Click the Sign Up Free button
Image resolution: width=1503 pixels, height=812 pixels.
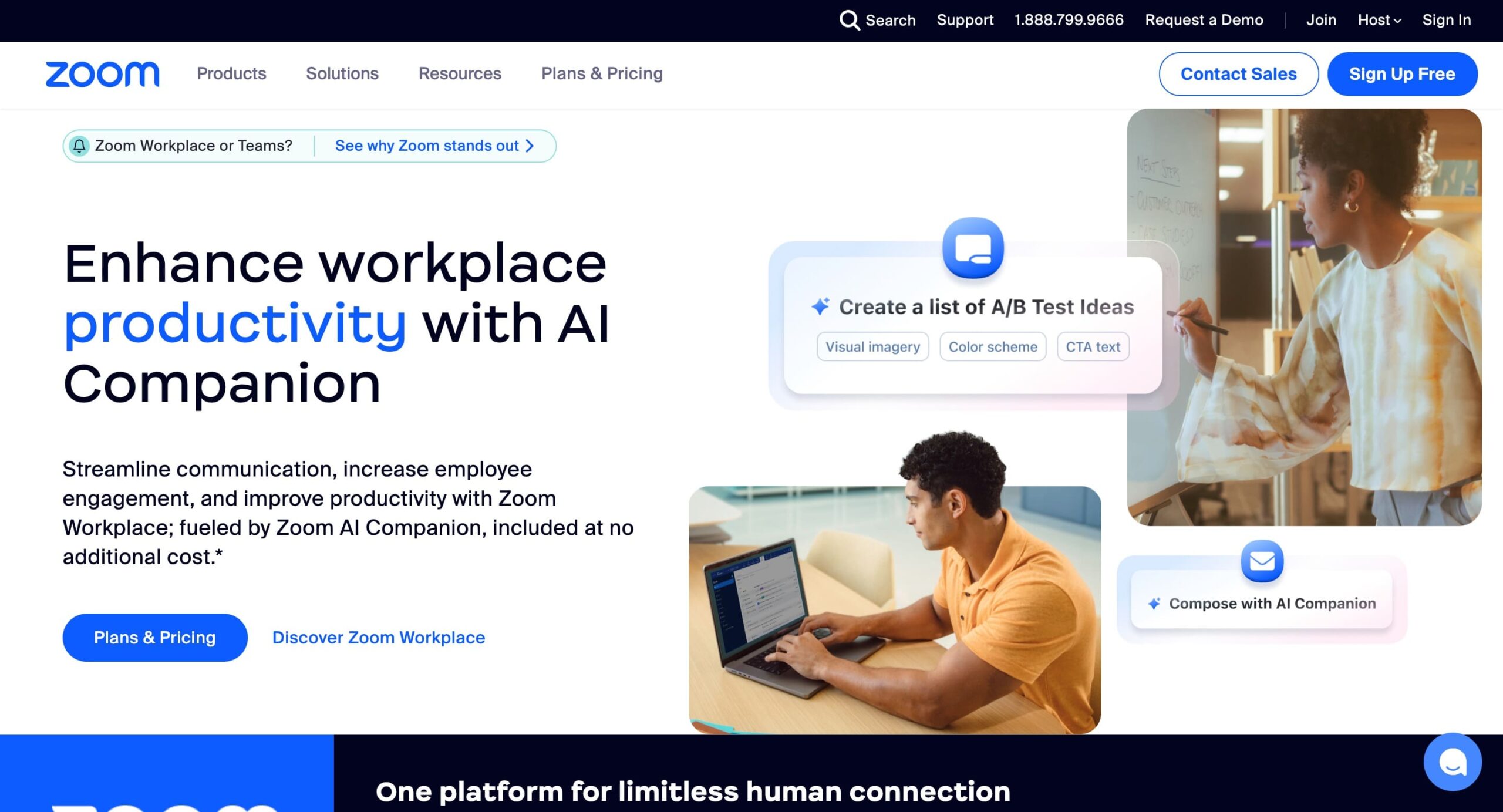coord(1402,74)
